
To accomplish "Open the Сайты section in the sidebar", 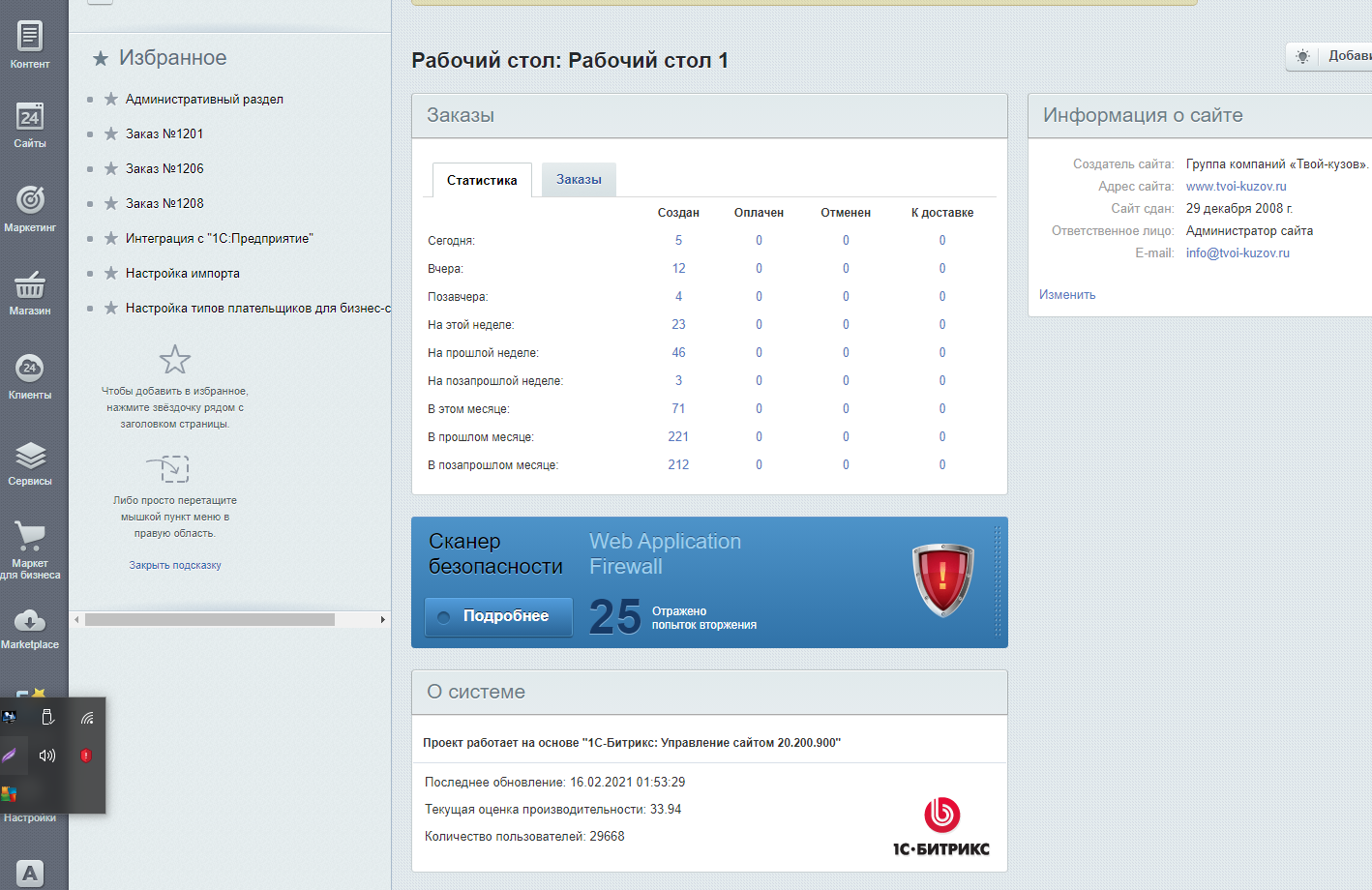I will point(30,125).
